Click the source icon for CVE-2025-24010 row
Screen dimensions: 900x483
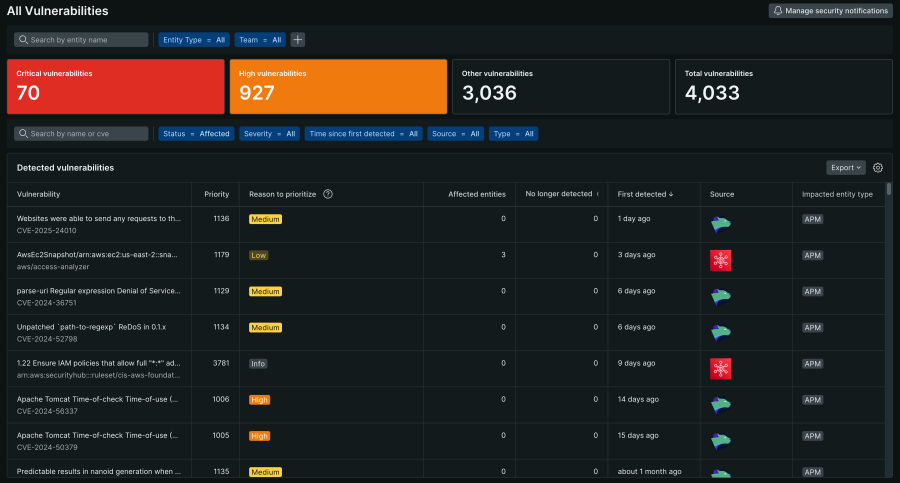(x=721, y=224)
